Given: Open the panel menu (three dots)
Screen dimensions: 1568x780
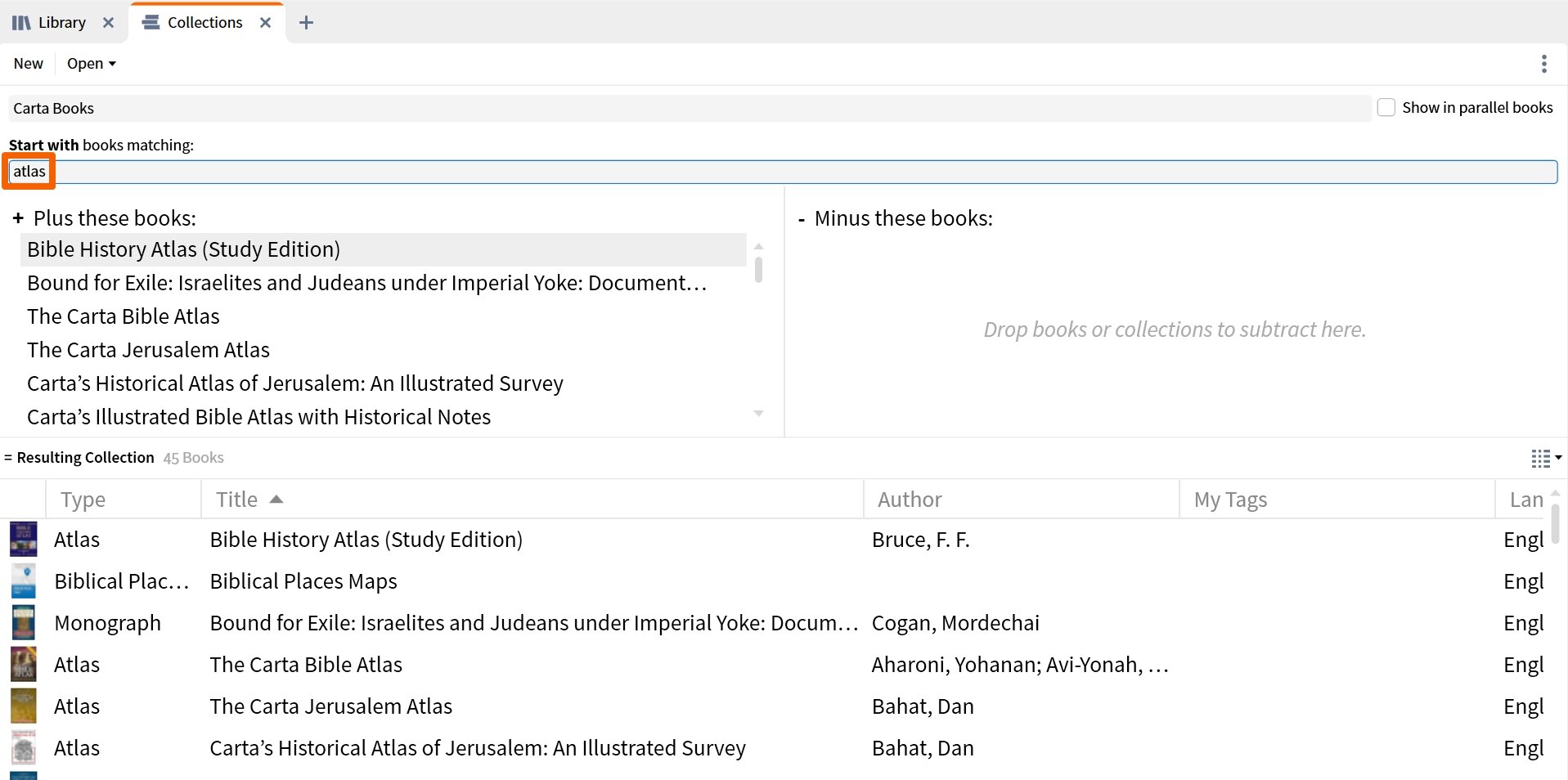Looking at the screenshot, I should click(x=1543, y=64).
